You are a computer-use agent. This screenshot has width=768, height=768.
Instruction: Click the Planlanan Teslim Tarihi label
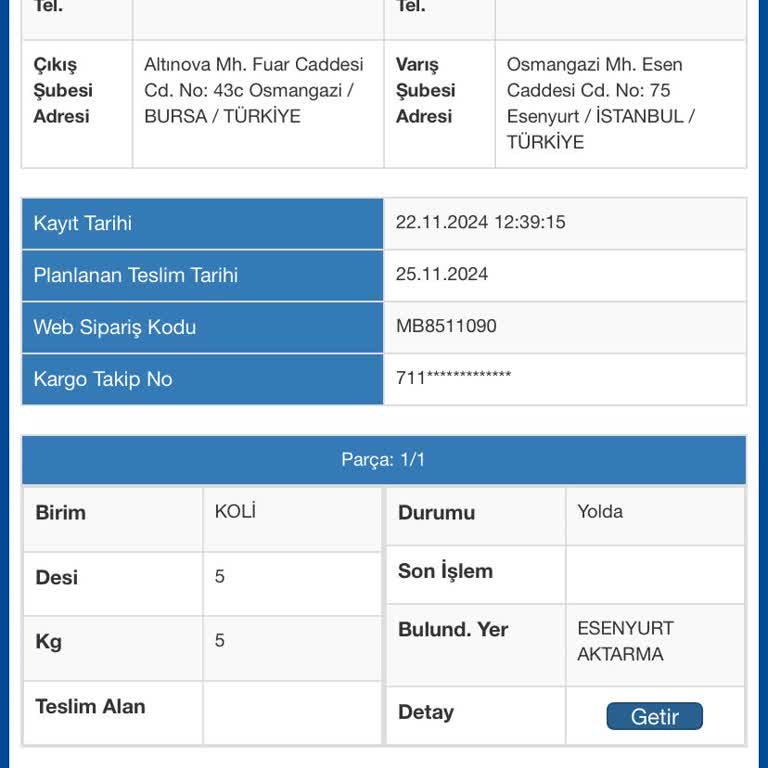click(x=136, y=275)
